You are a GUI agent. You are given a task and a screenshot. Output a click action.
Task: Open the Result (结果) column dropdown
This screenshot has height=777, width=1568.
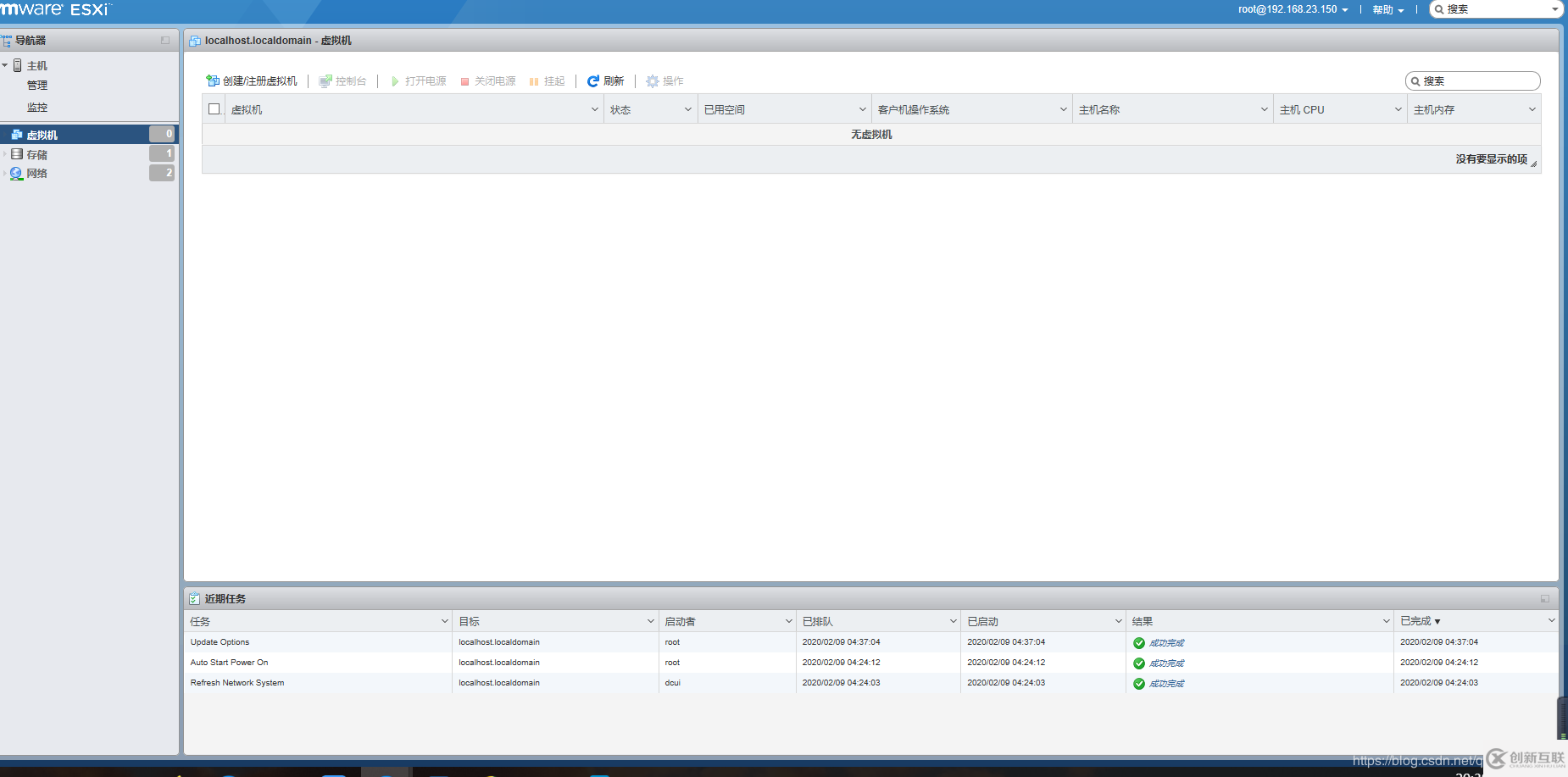[x=1386, y=621]
